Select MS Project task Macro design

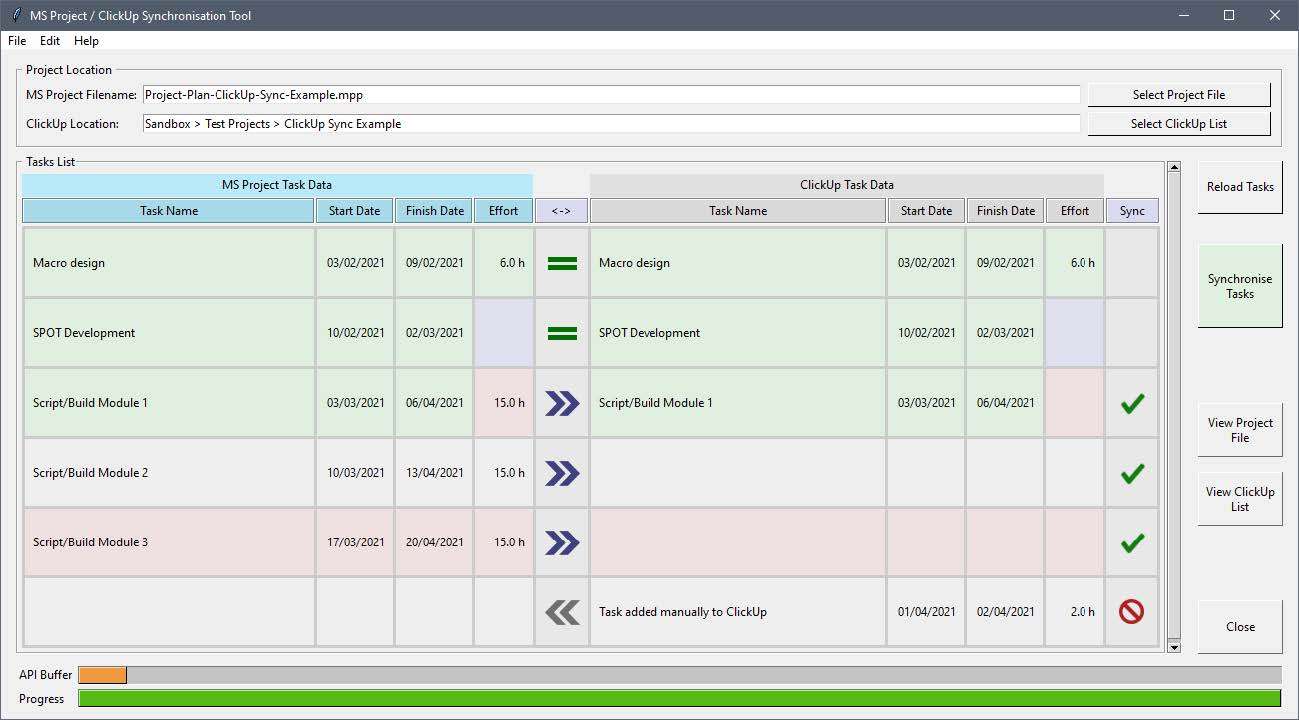pos(169,263)
